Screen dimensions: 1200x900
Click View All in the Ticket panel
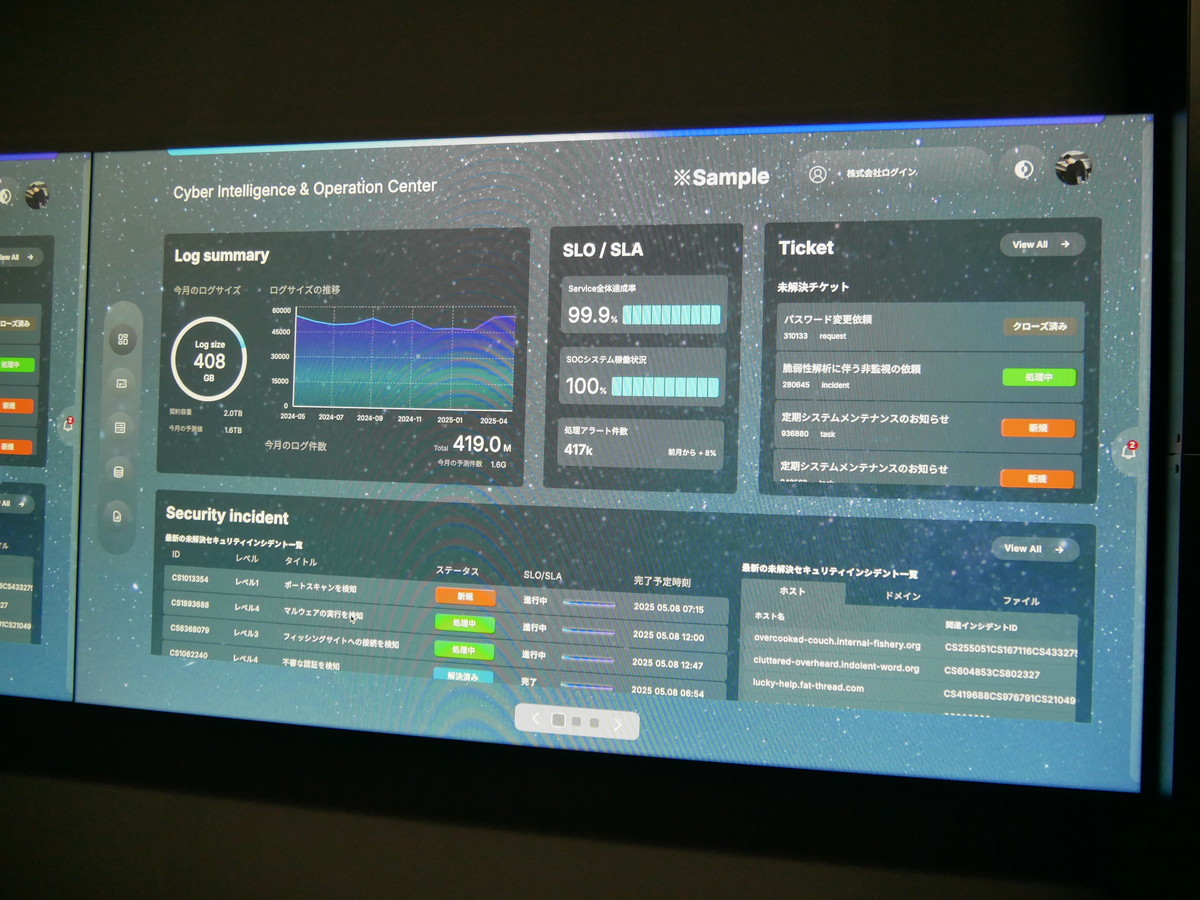point(1042,244)
